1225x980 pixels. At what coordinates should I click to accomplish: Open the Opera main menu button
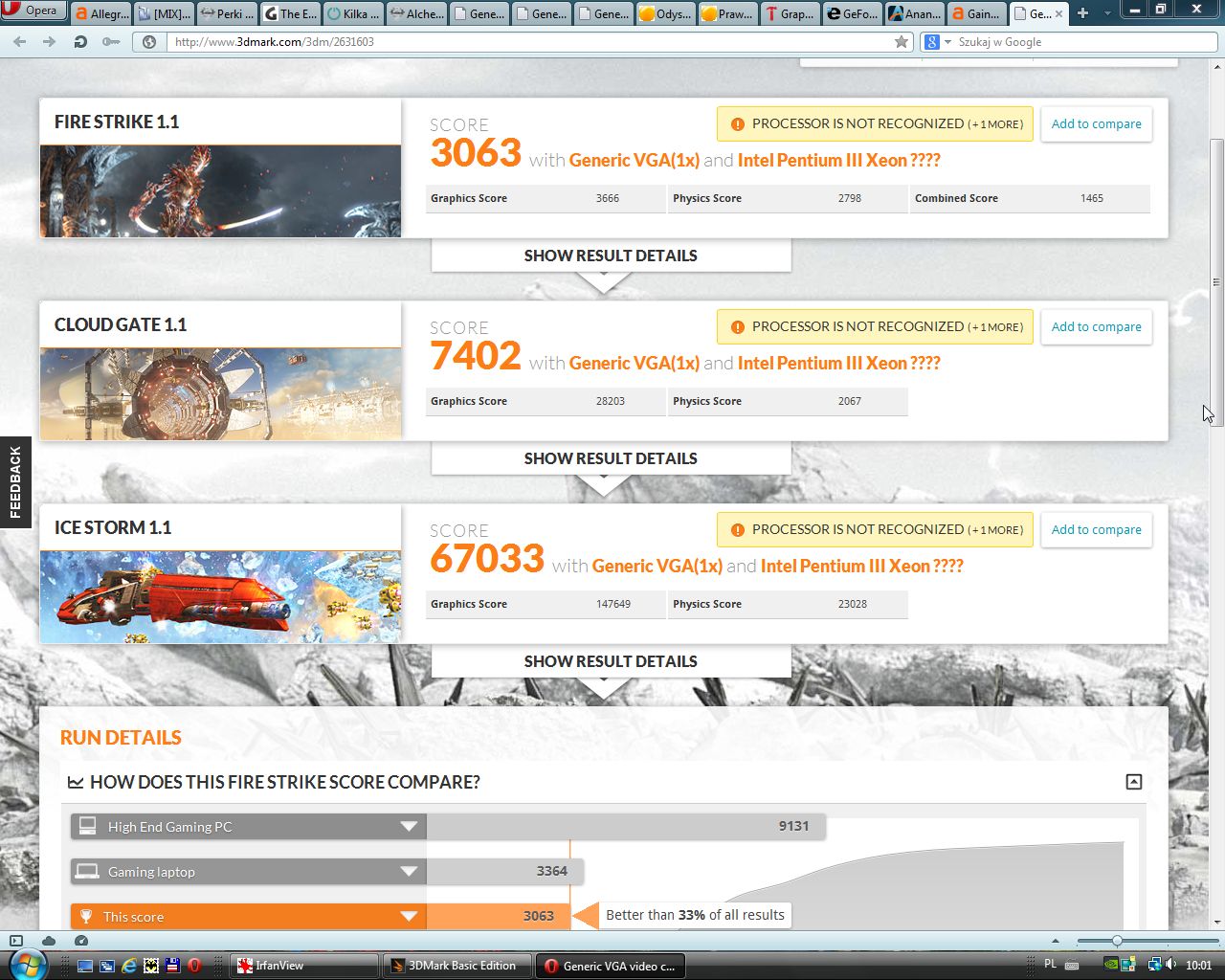click(32, 11)
